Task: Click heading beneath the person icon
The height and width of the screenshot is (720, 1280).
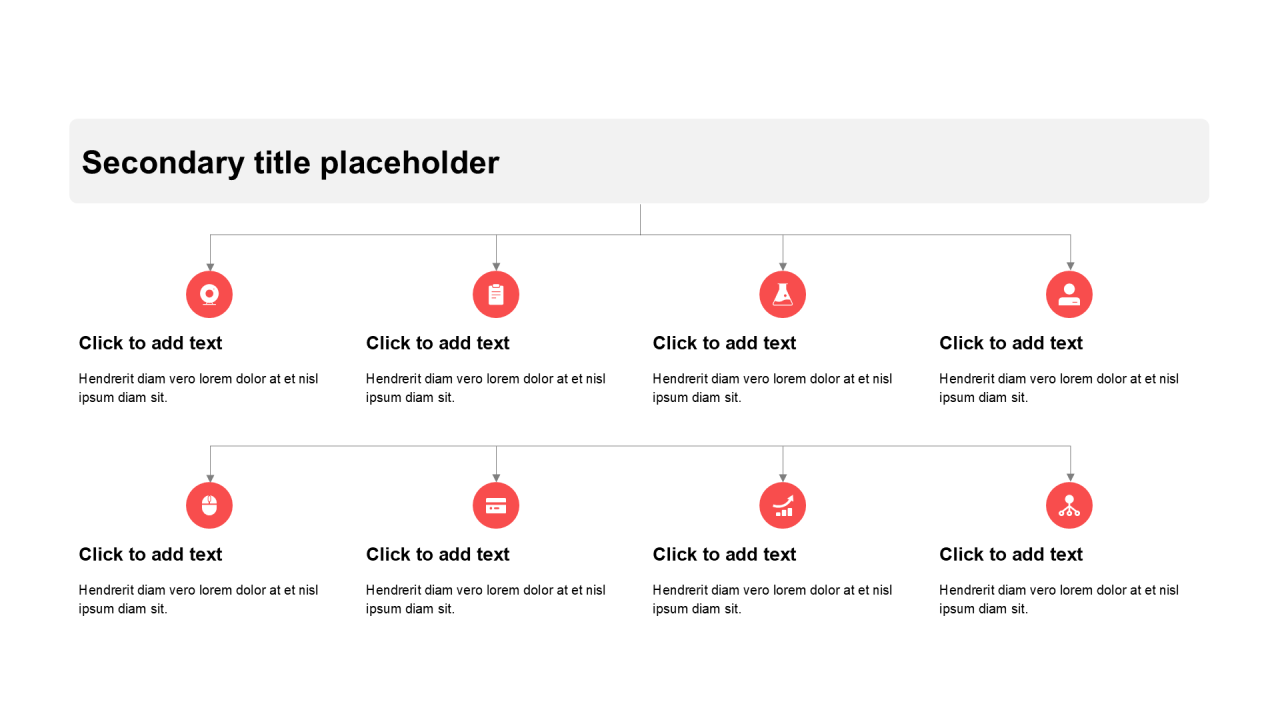Action: pos(1011,343)
